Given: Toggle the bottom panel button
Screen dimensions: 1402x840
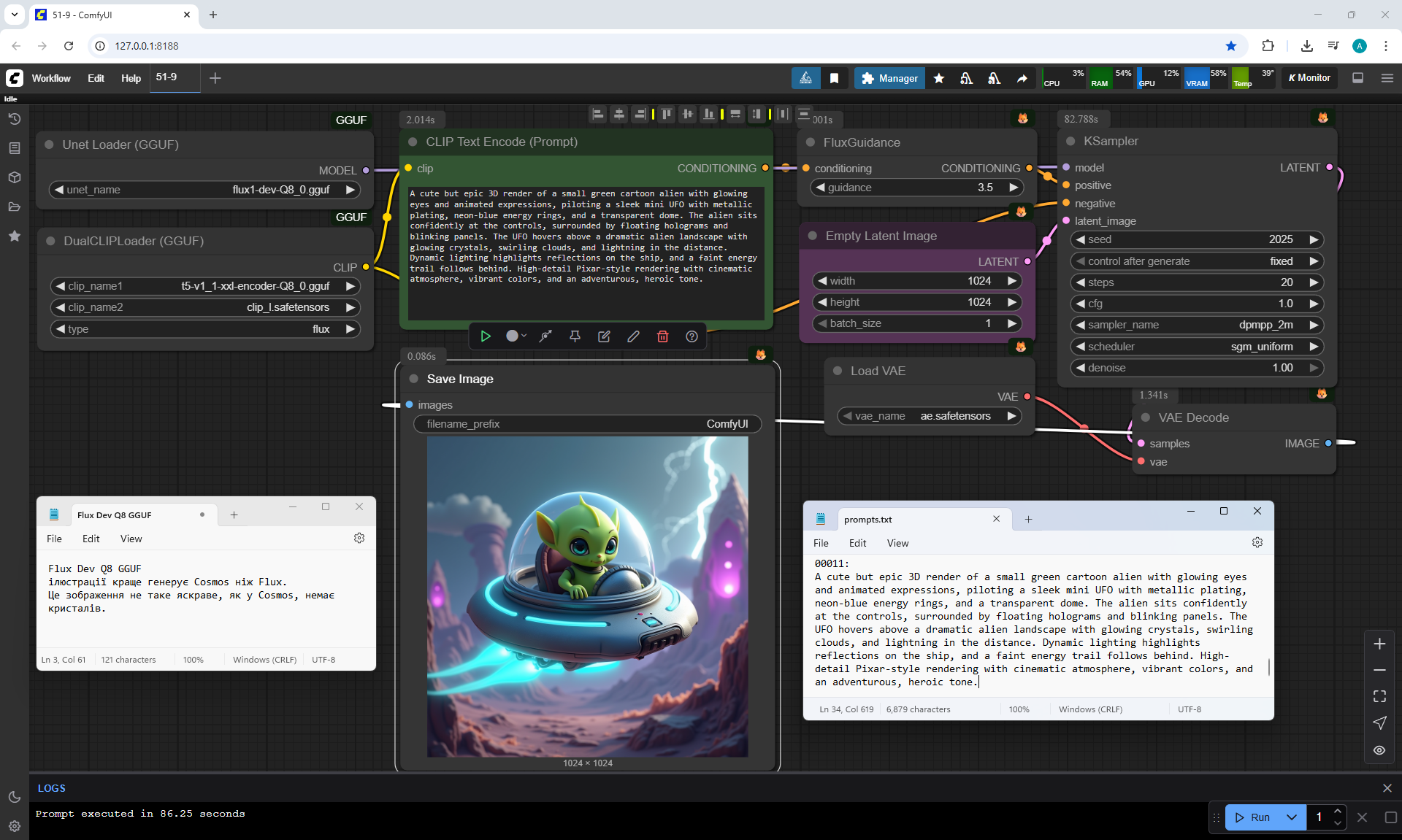Looking at the screenshot, I should coord(1357,78).
